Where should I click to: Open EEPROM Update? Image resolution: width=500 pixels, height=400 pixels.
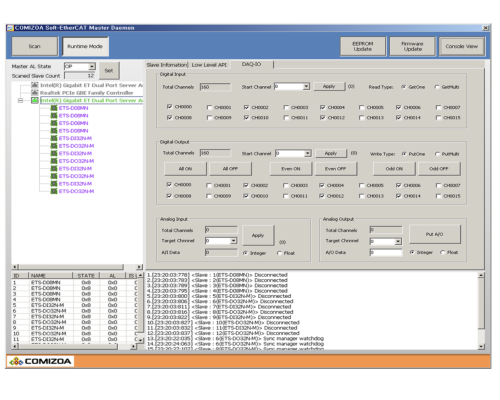click(x=363, y=46)
